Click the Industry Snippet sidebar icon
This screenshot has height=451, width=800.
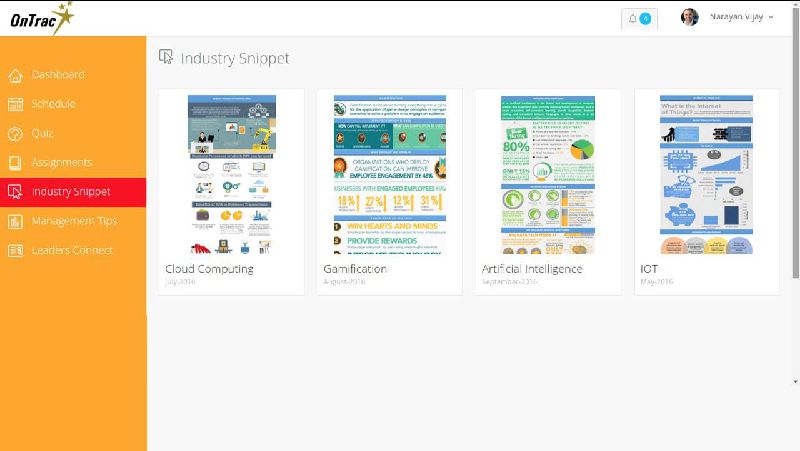point(15,192)
